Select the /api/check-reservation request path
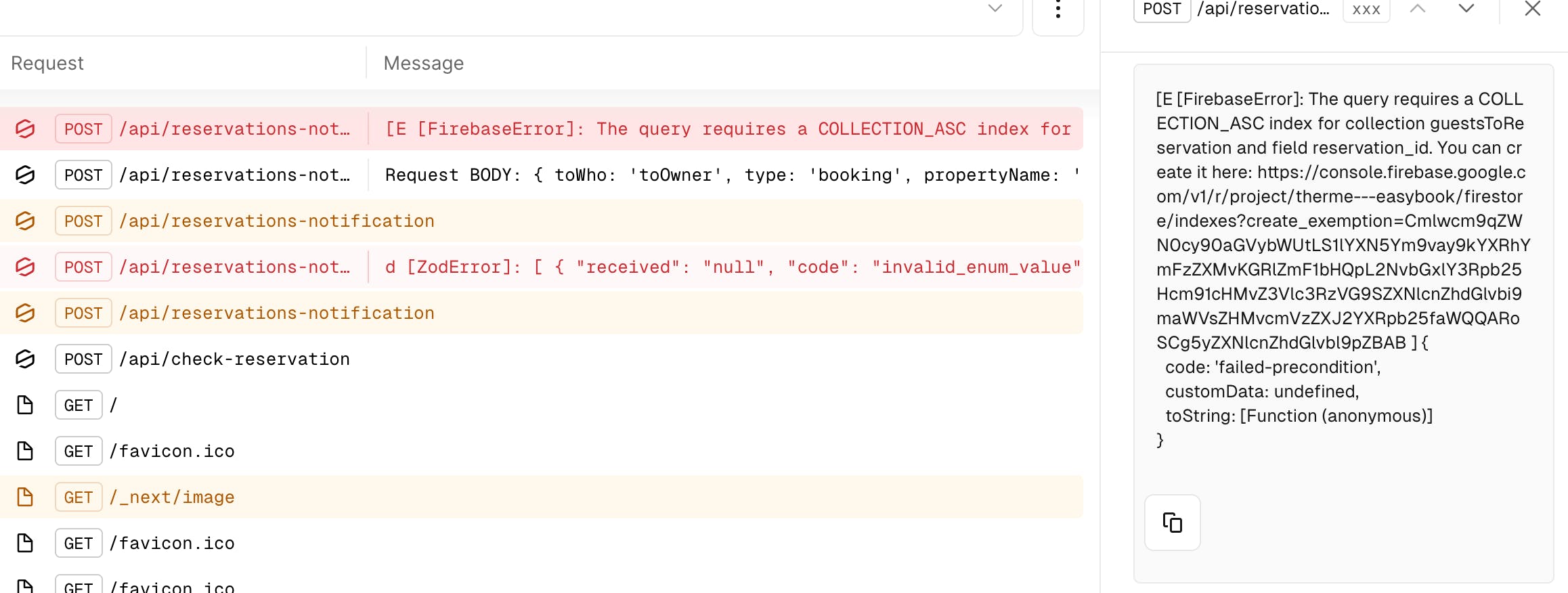The image size is (1568, 593). (234, 359)
